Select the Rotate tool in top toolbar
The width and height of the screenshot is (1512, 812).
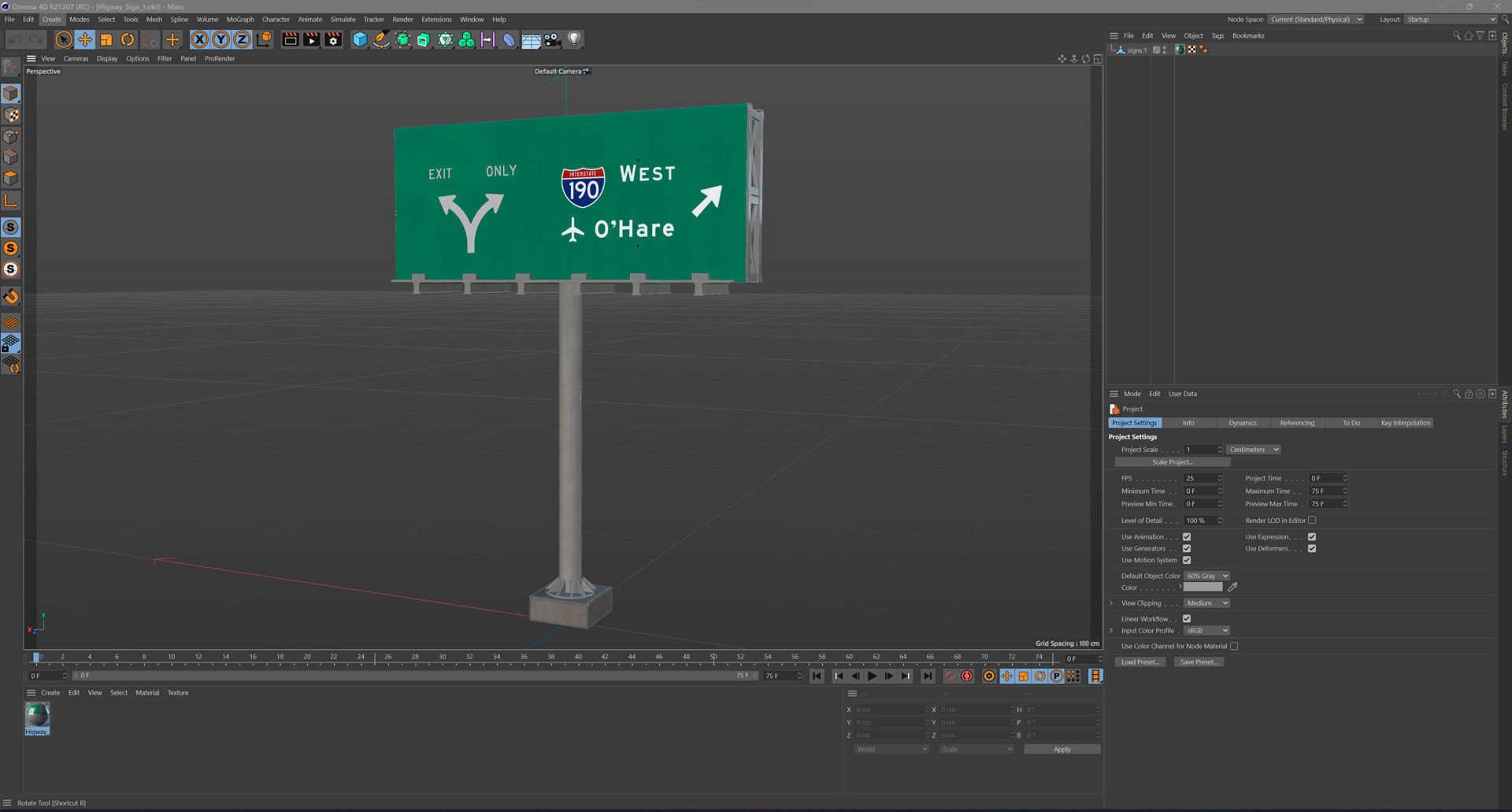point(128,39)
